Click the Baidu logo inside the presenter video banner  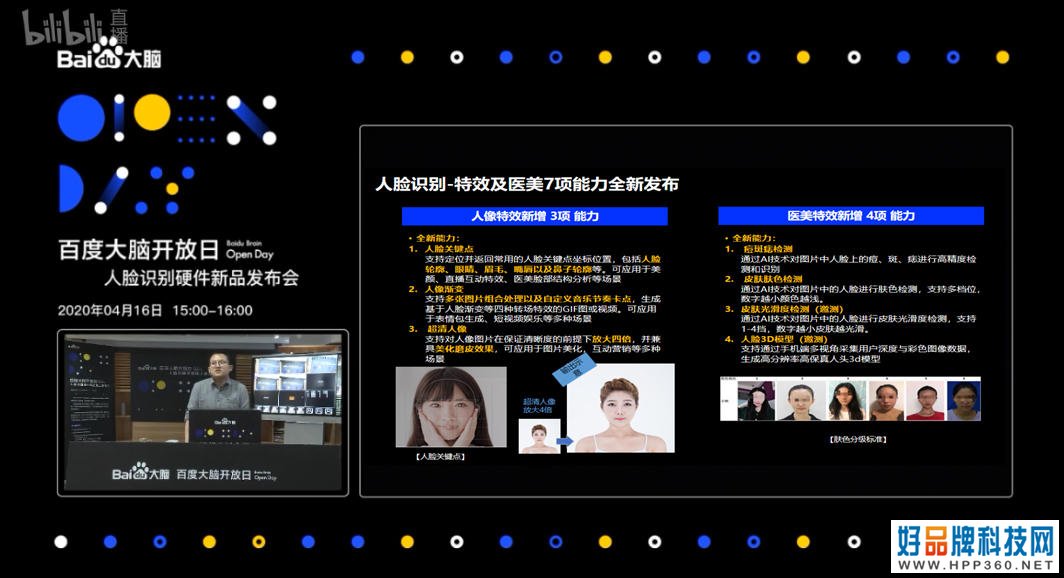[140, 471]
